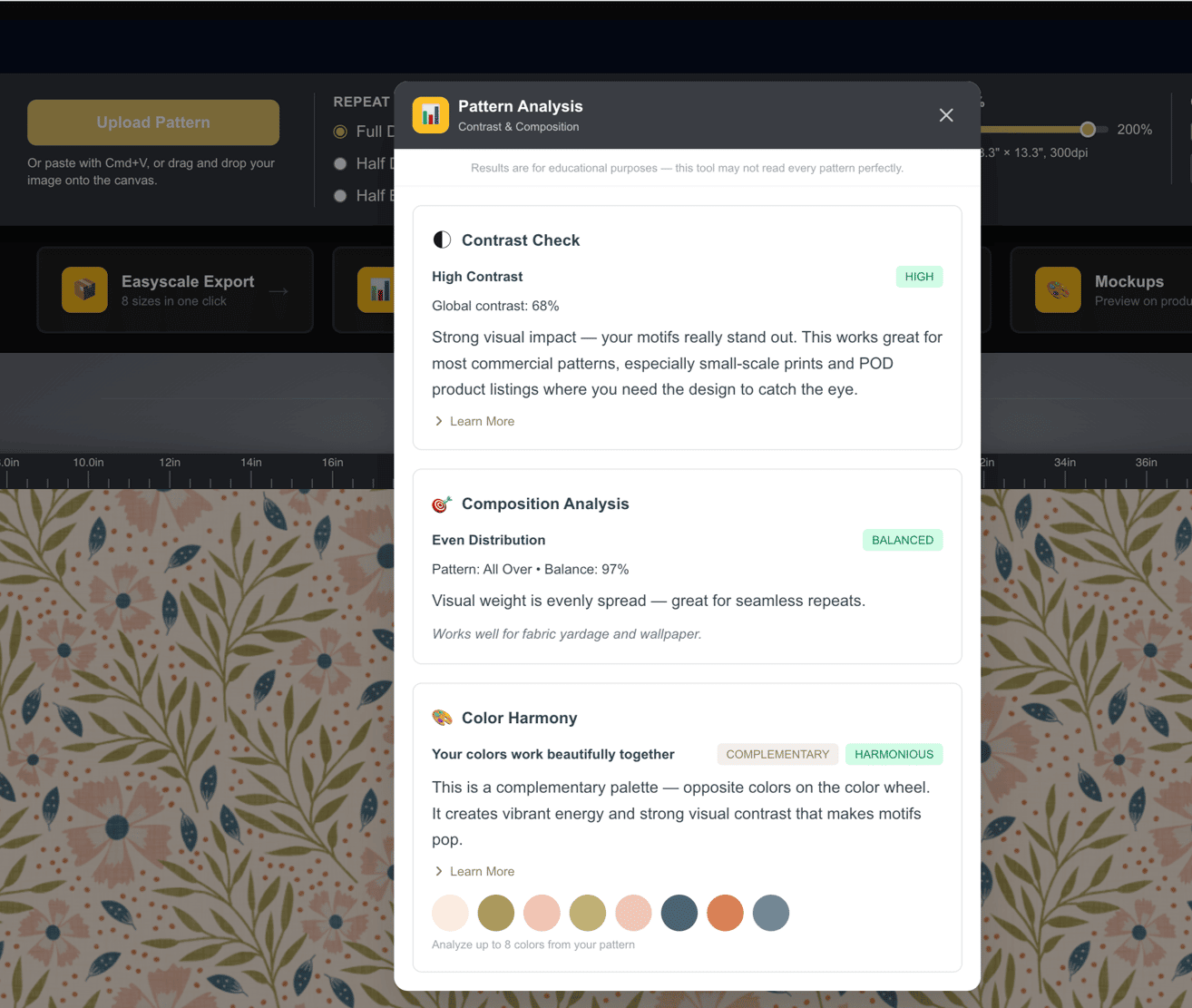Click the arrow on Easyscale Export card

click(x=279, y=291)
